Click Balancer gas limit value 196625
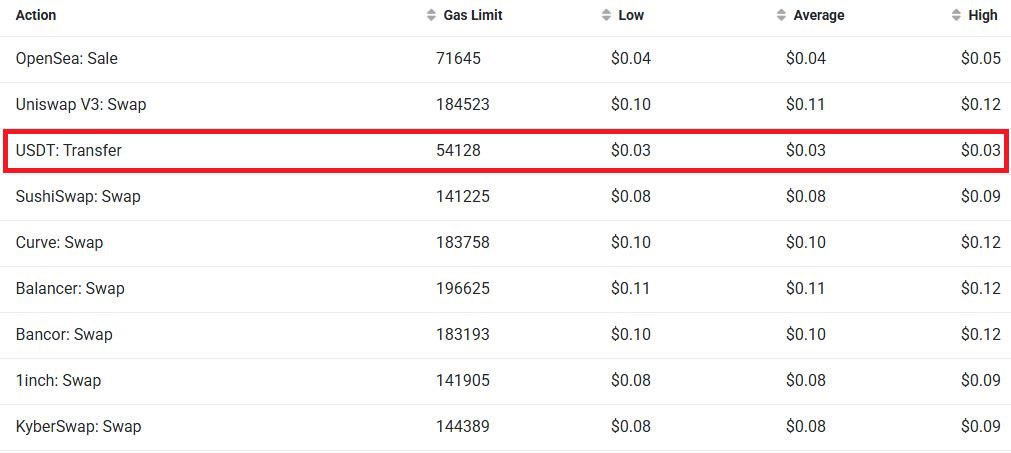The width and height of the screenshot is (1011, 453). tap(462, 289)
